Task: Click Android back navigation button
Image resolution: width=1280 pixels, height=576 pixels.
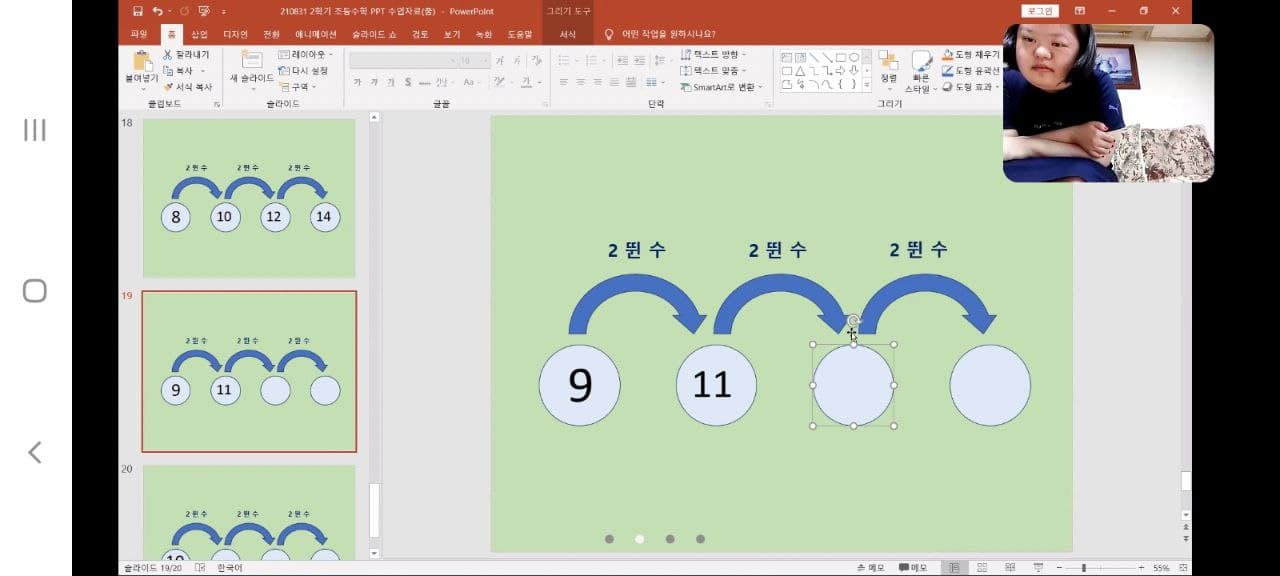Action: pyautogui.click(x=34, y=452)
